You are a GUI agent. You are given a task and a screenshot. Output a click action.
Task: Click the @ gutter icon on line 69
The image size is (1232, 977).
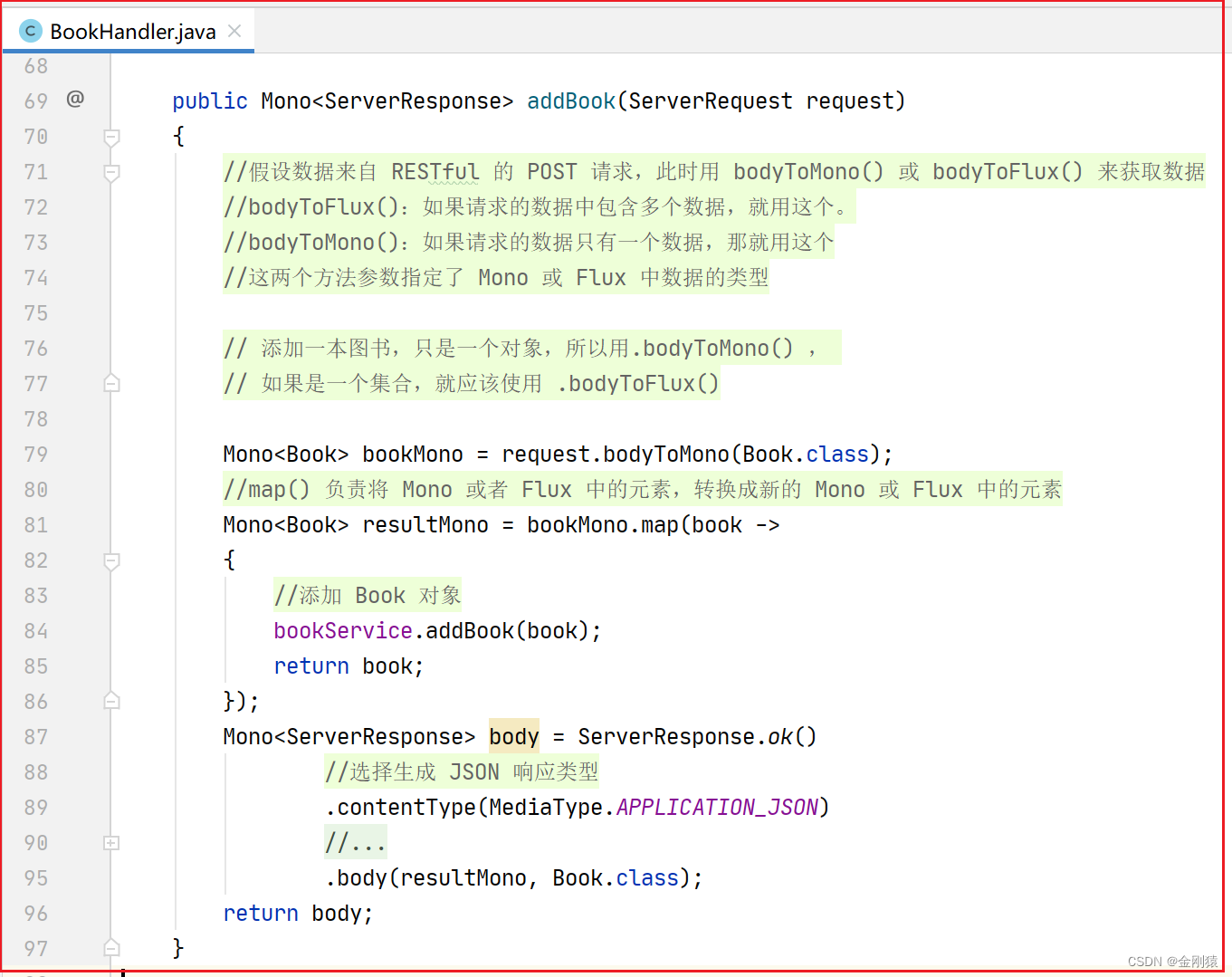coord(75,99)
